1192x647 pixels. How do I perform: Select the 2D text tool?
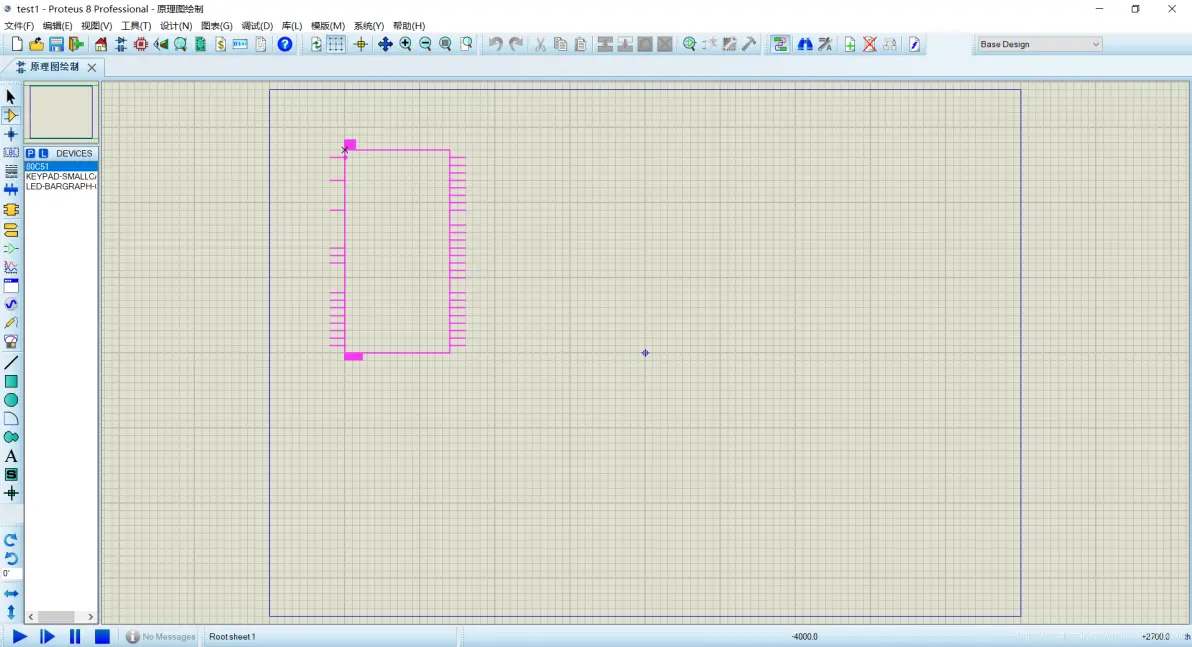click(11, 456)
